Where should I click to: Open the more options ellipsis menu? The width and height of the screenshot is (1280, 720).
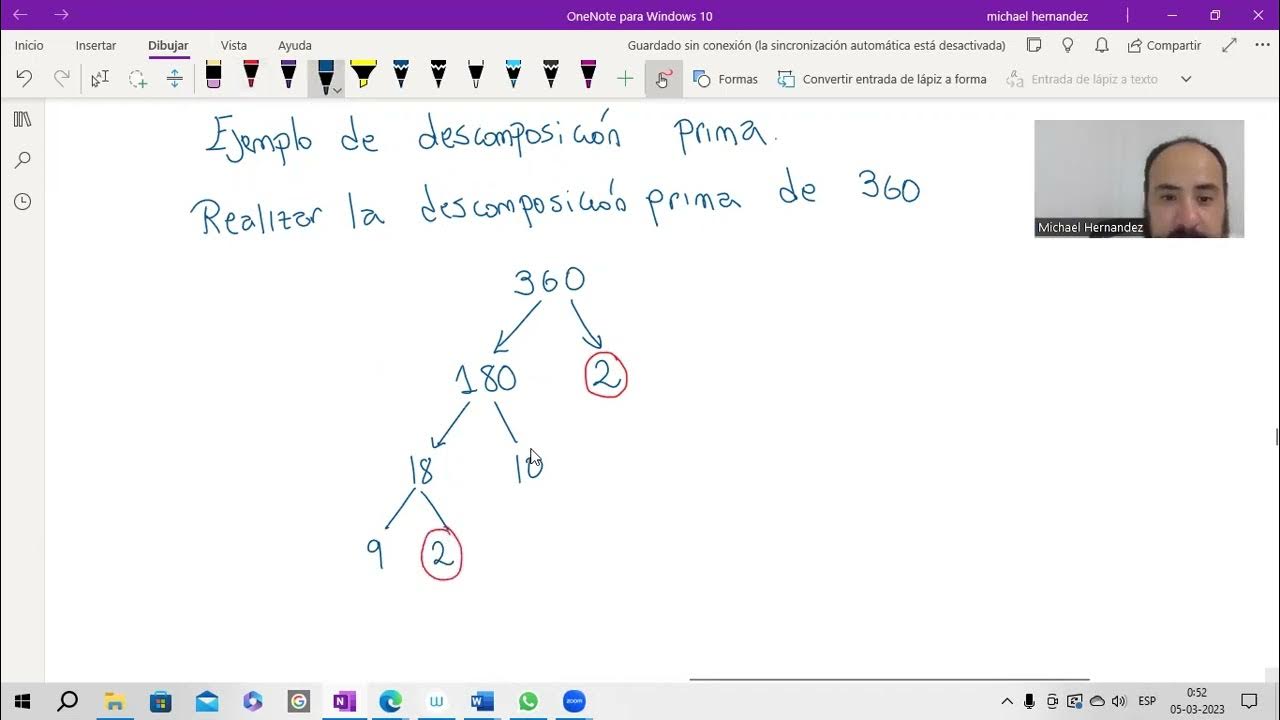(x=1262, y=45)
